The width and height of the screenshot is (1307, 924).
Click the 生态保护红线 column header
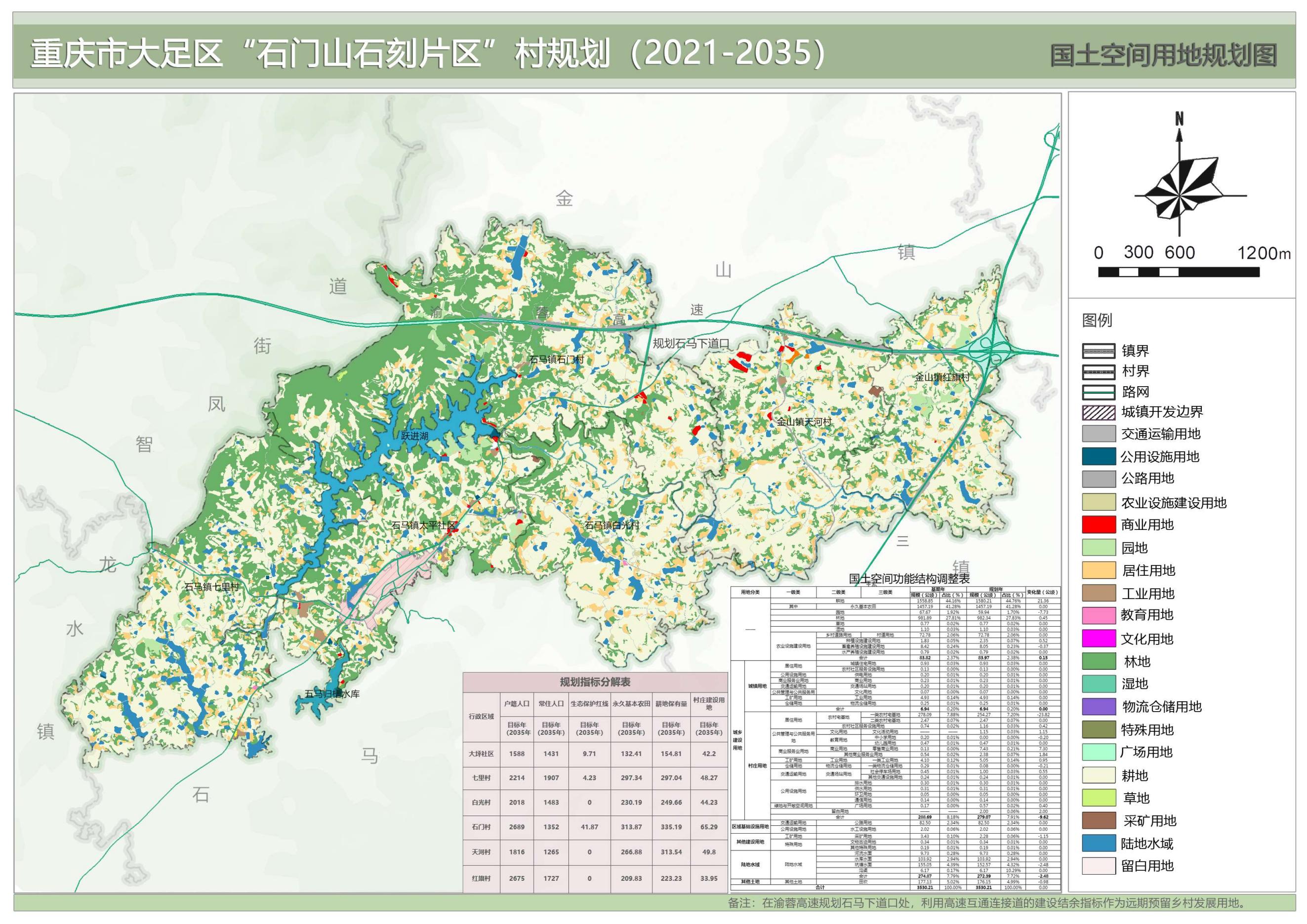pyautogui.click(x=589, y=704)
